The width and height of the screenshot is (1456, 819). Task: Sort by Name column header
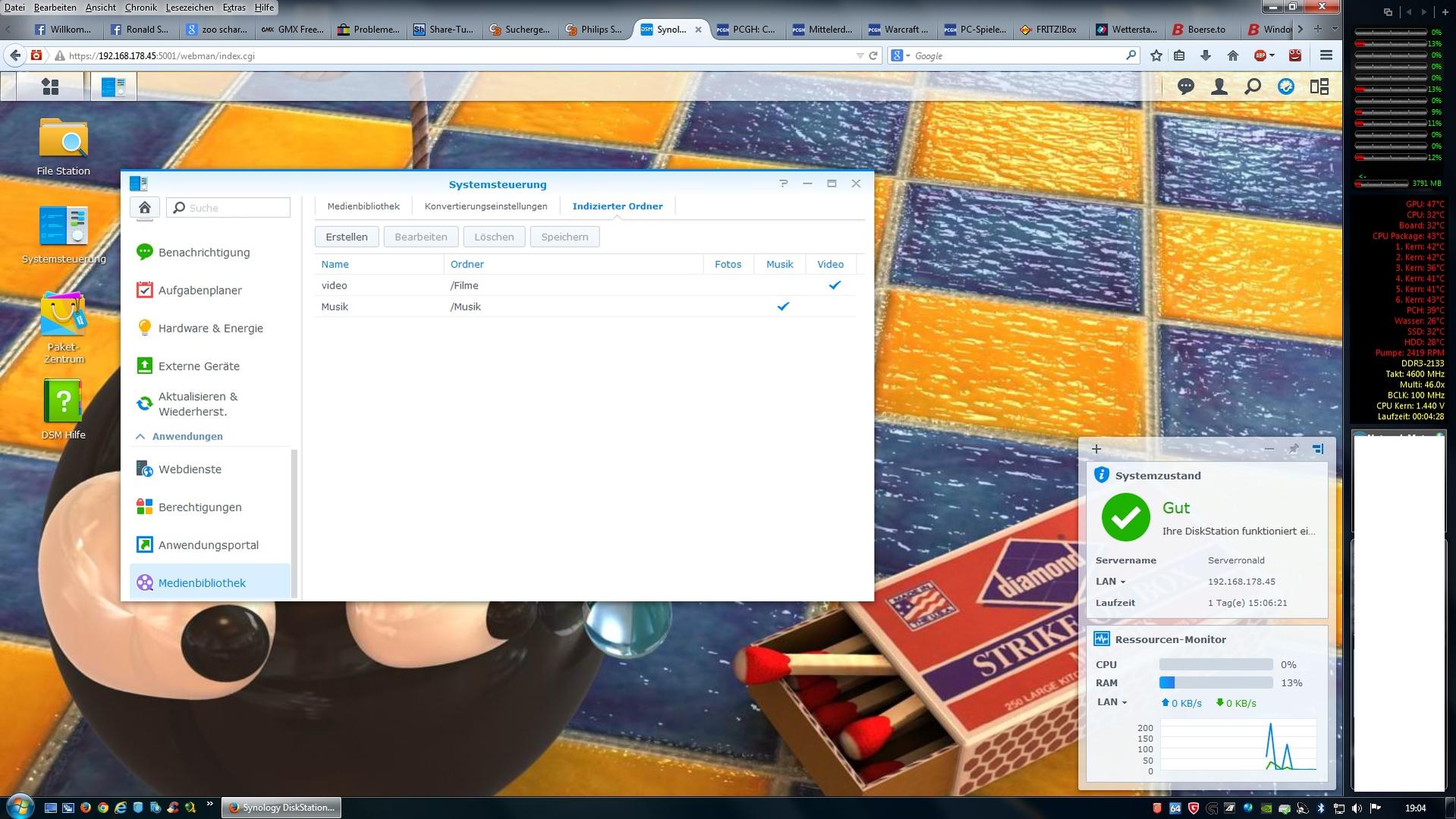[x=379, y=264]
